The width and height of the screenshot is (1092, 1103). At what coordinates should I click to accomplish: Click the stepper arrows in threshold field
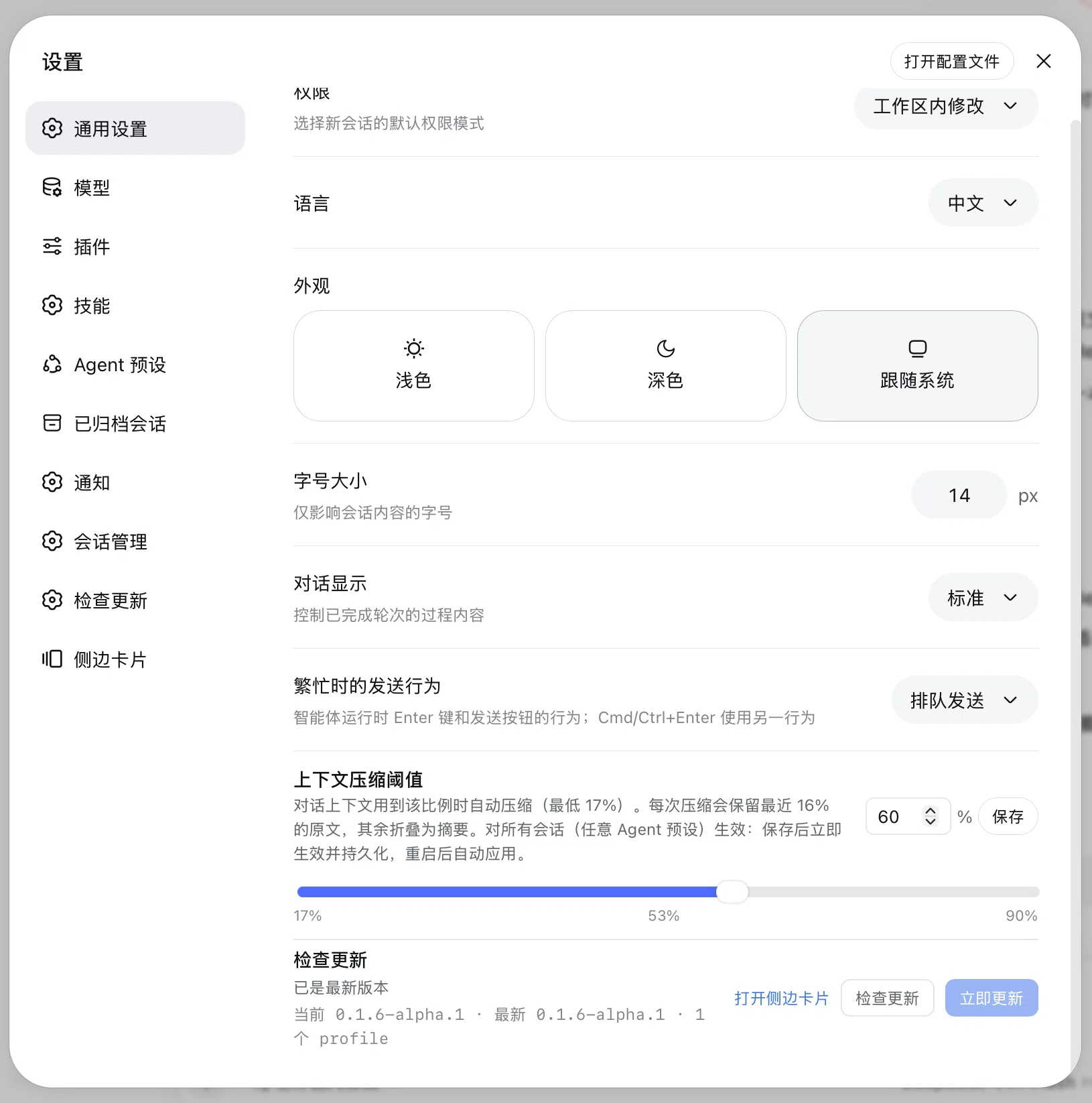pyautogui.click(x=931, y=816)
